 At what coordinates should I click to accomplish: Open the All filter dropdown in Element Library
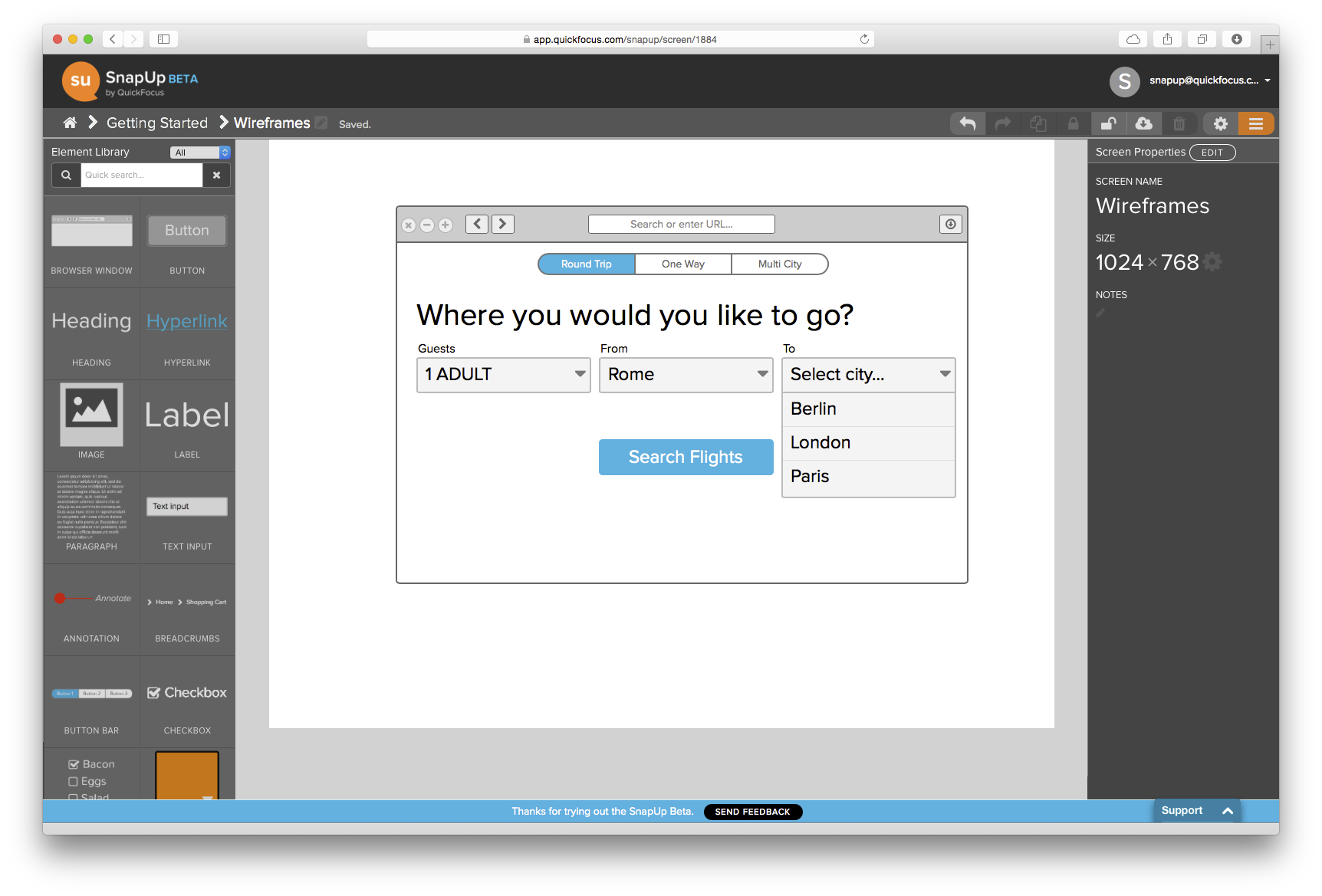[200, 153]
